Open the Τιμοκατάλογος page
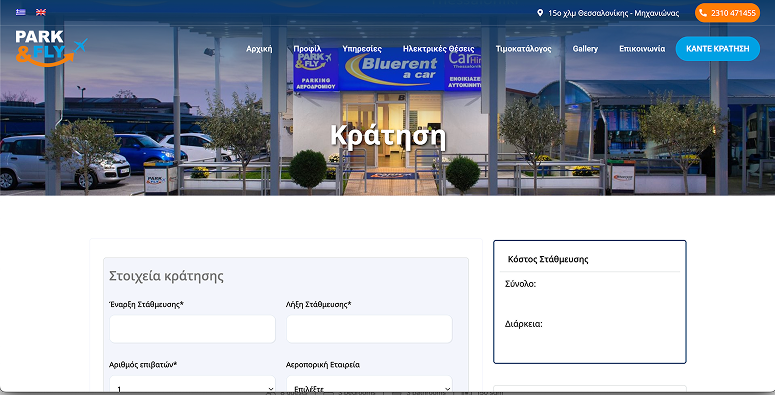775x395 pixels. point(523,48)
